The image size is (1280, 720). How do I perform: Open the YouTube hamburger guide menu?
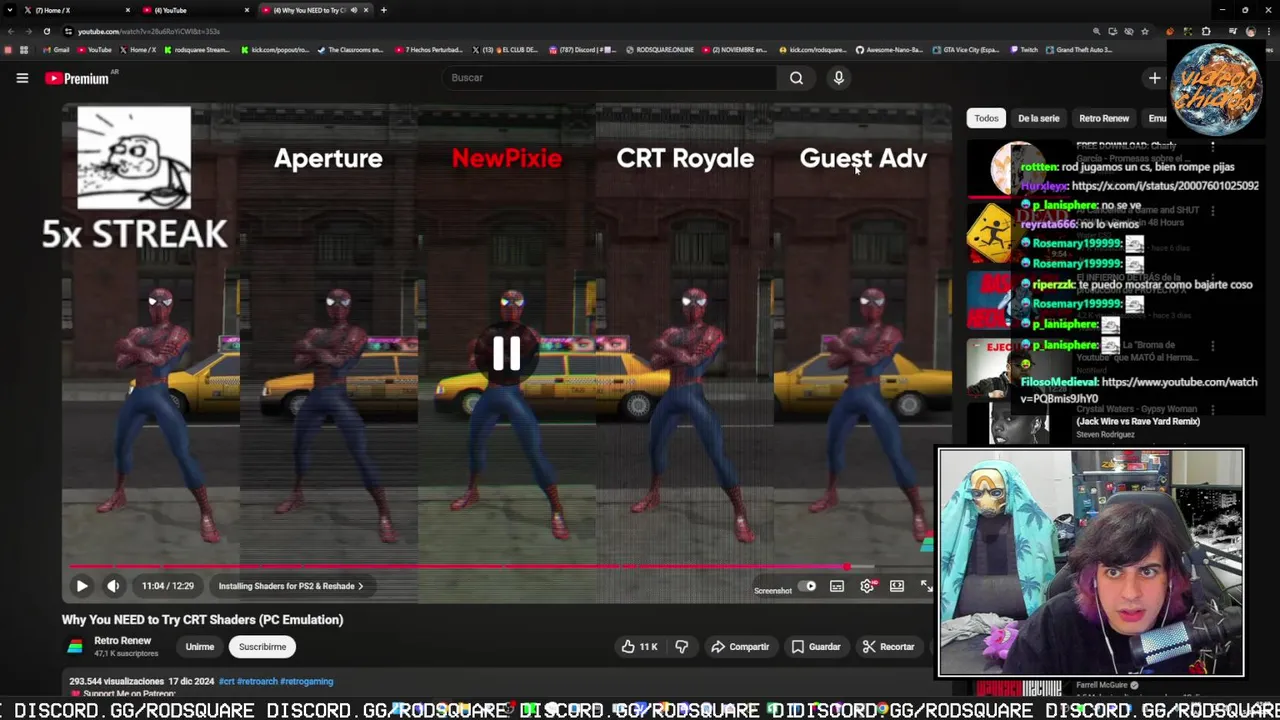22,78
